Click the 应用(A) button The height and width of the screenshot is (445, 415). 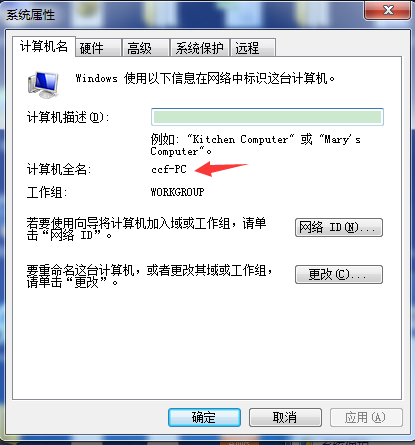point(366,417)
